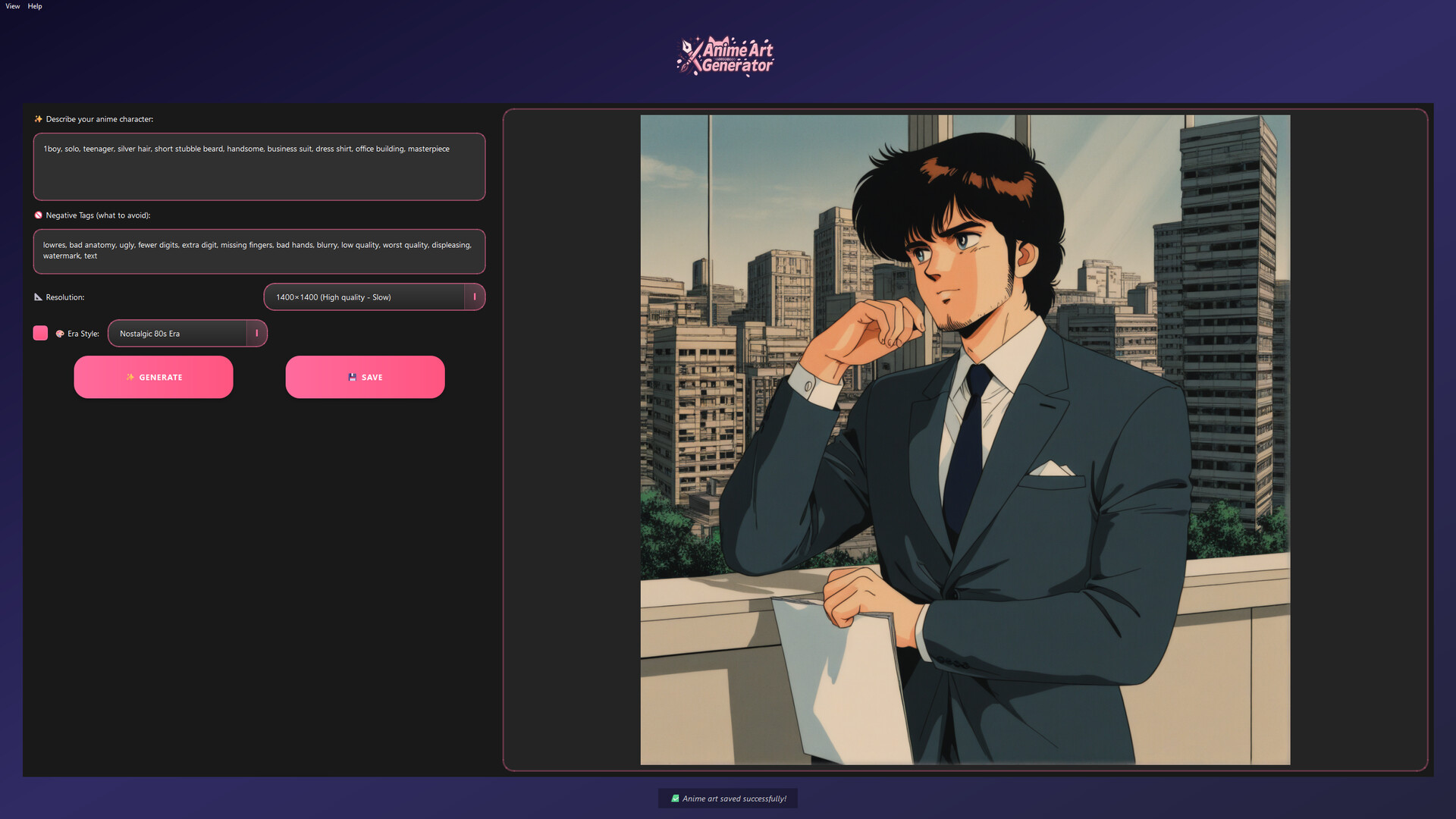Click the pink arrow on the Resolution selector
Viewport: 1456px width, 819px height.
(x=475, y=297)
